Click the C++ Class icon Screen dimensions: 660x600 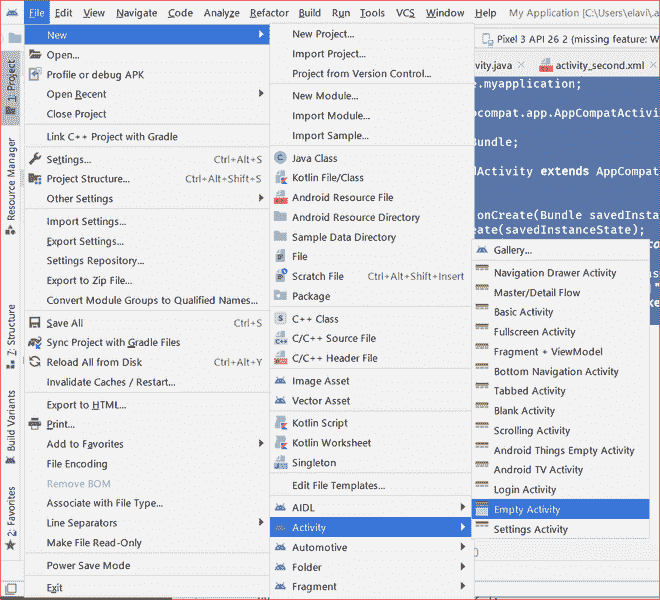[x=281, y=319]
